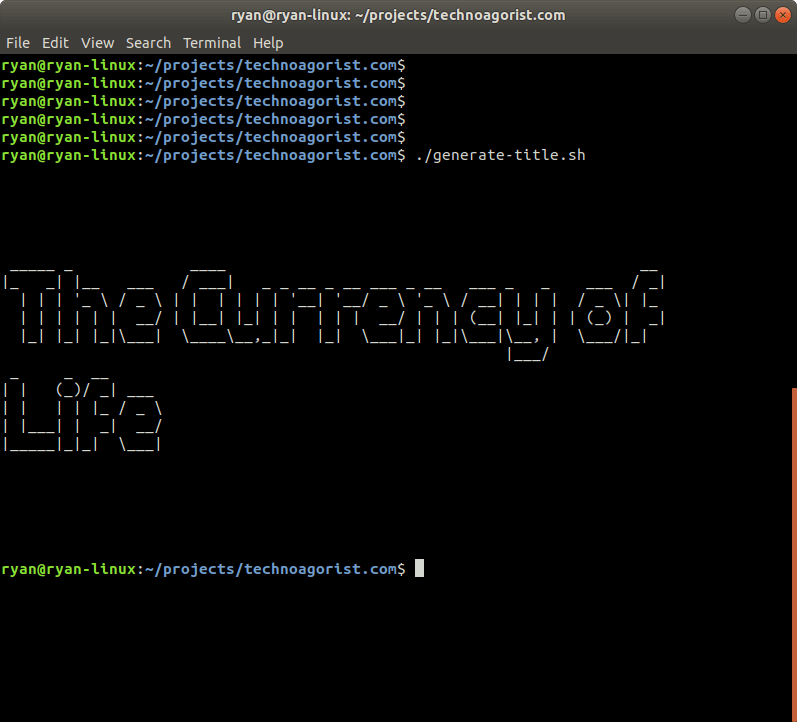
Task: Open the Terminal menu
Action: (x=212, y=43)
